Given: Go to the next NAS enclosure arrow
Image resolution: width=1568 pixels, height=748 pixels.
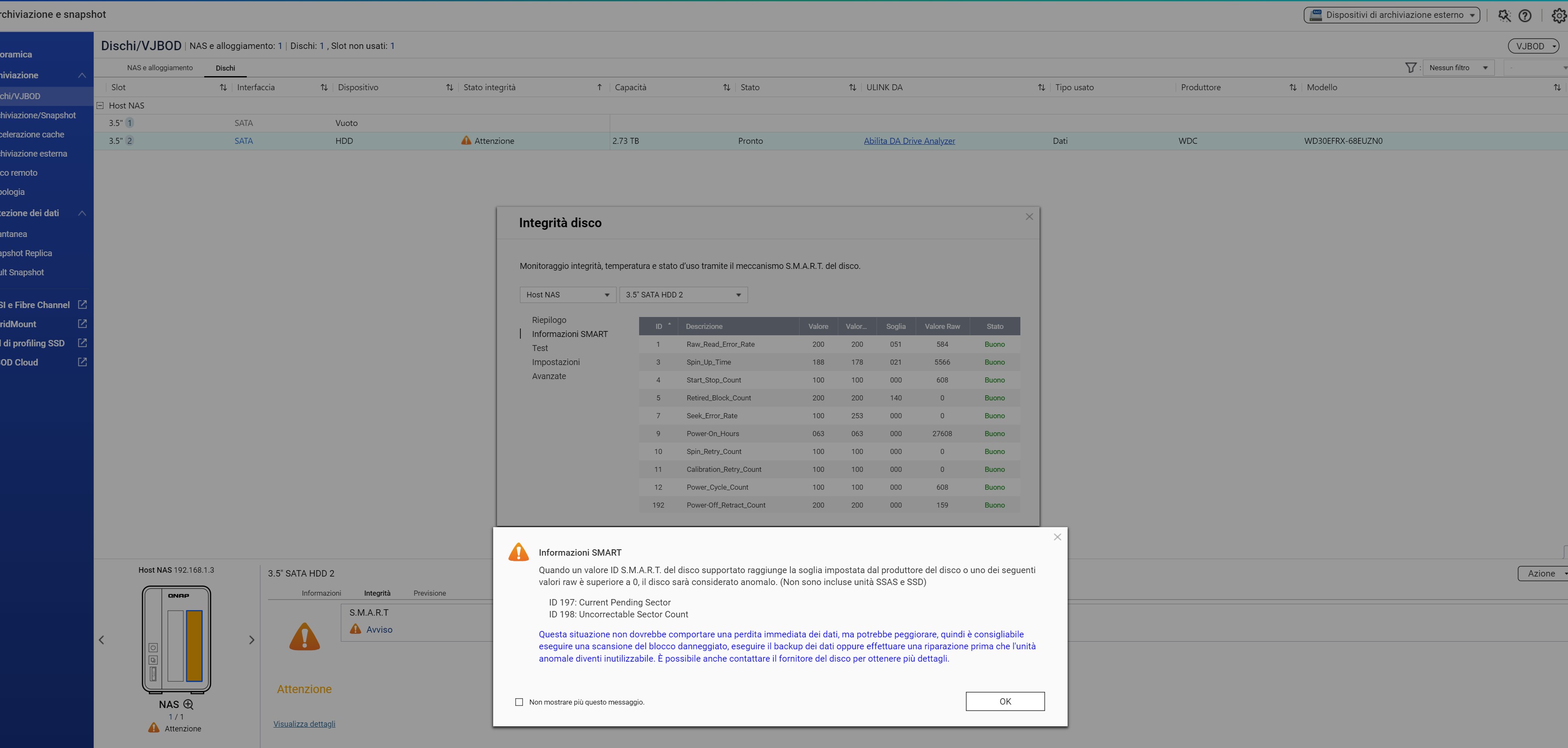Looking at the screenshot, I should (251, 640).
